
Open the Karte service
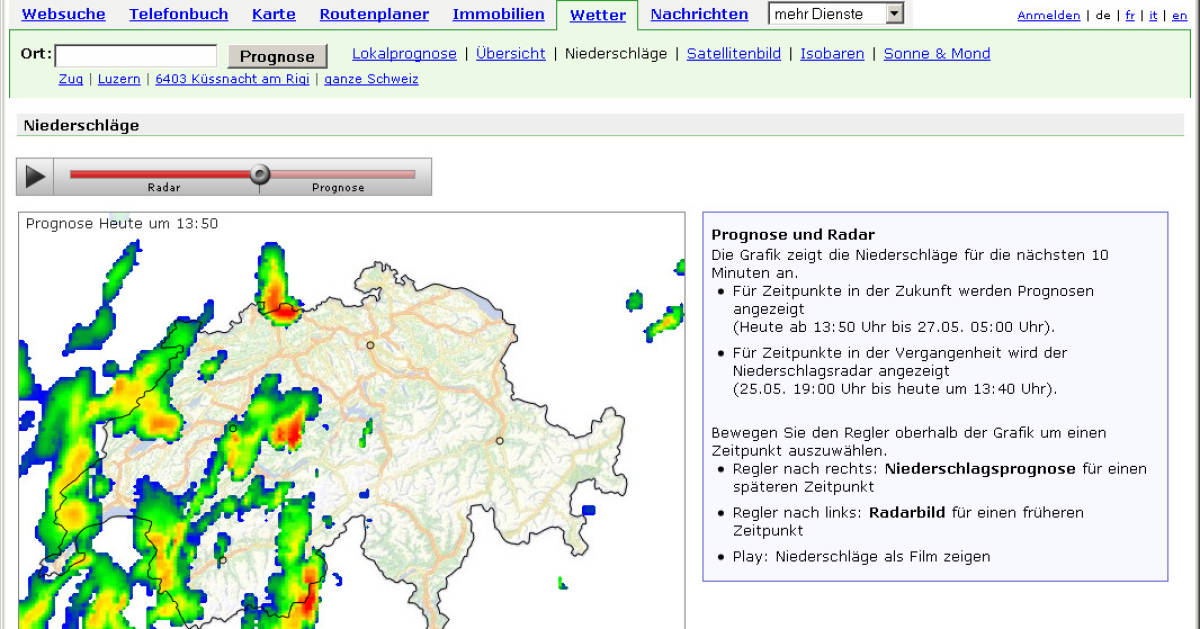(x=273, y=14)
